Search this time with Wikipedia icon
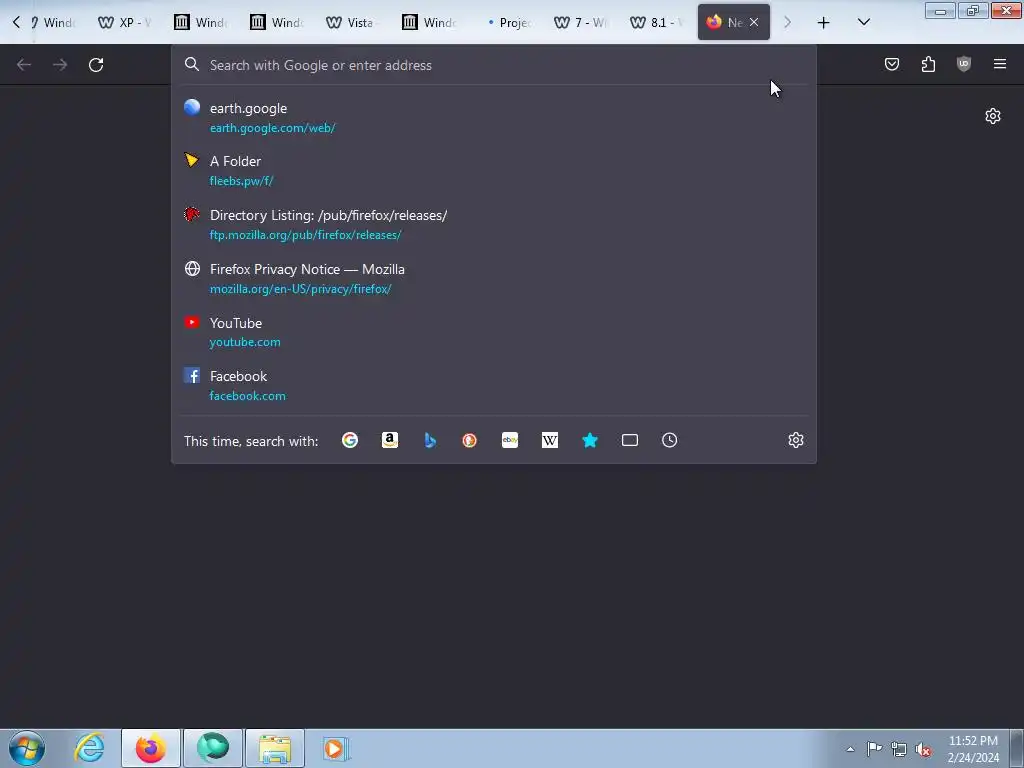 [550, 440]
